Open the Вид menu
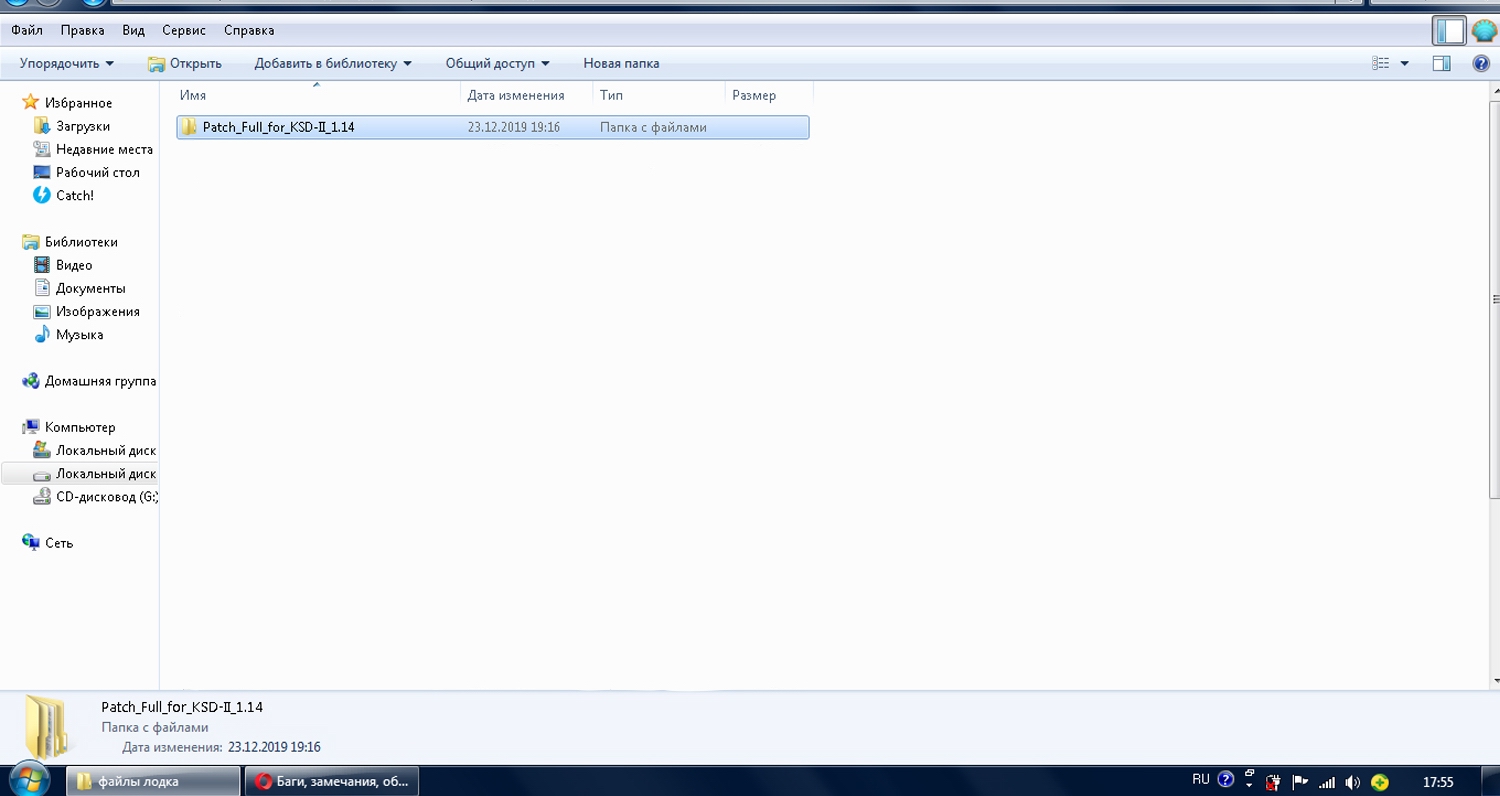The image size is (1500, 796). [133, 30]
